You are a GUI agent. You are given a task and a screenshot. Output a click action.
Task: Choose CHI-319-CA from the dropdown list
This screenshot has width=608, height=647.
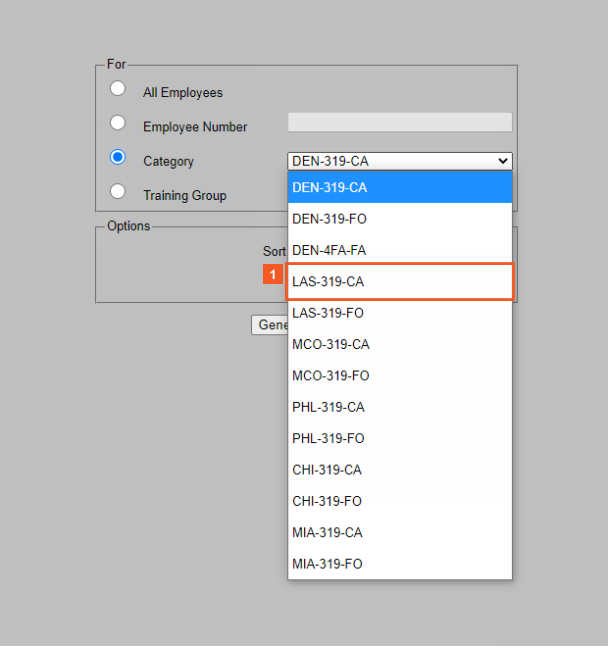(x=400, y=470)
